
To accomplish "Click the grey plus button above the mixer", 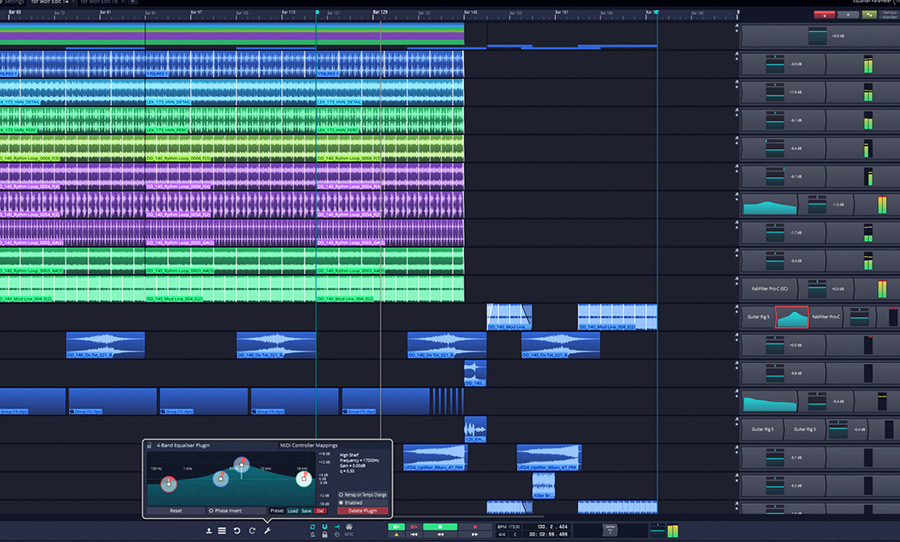I will 848,15.
